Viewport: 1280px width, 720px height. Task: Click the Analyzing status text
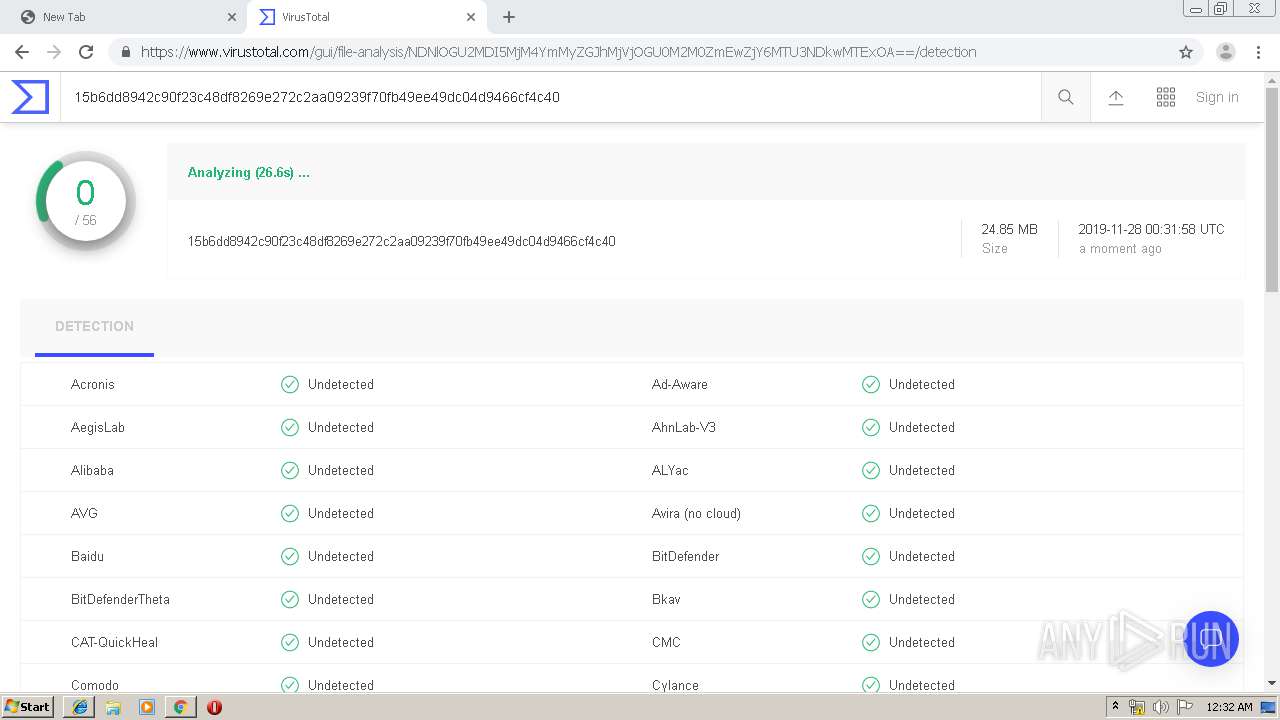point(249,172)
